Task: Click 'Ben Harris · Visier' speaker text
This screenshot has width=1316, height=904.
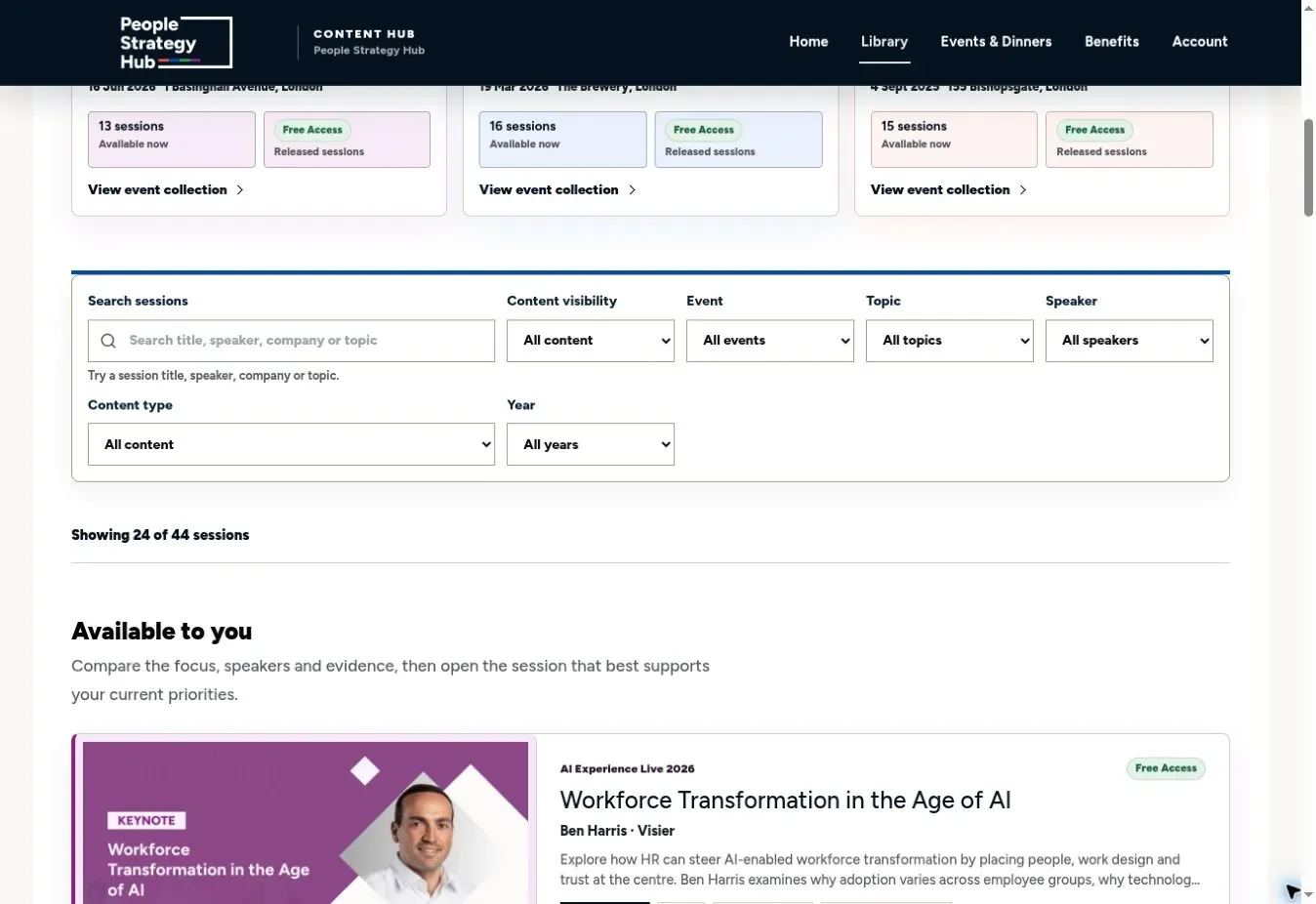Action: (x=617, y=831)
